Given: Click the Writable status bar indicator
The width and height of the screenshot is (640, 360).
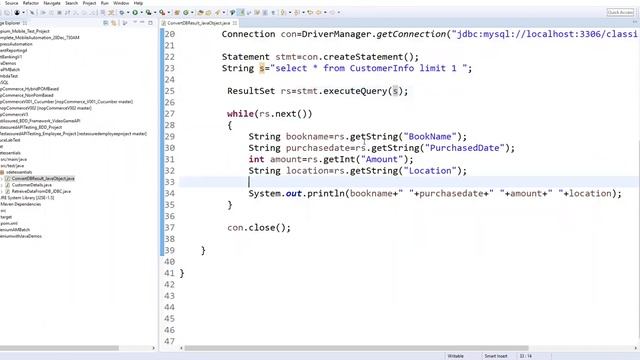Looking at the screenshot, I should (x=456, y=356).
